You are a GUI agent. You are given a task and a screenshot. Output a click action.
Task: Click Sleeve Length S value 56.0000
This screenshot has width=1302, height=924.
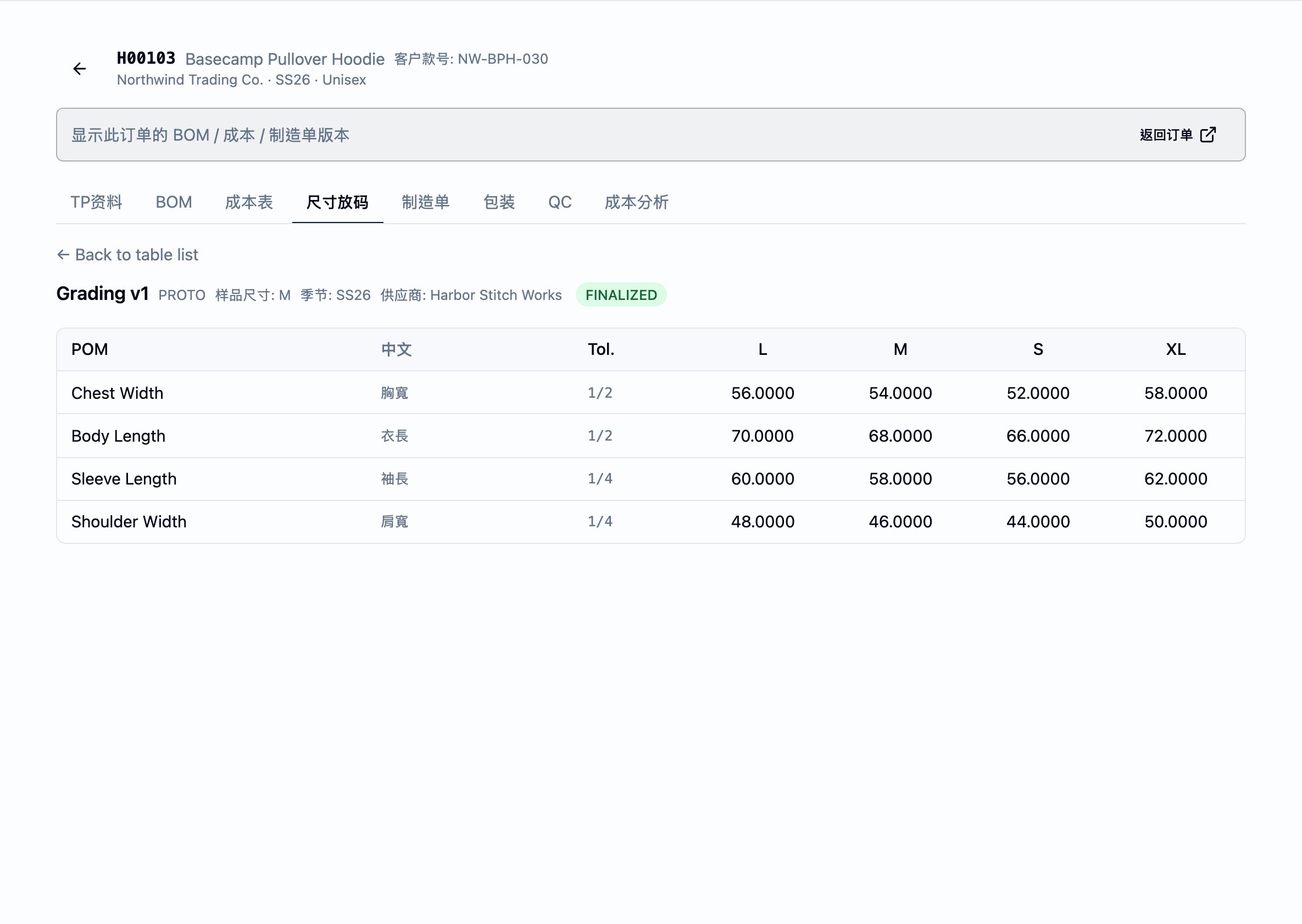coord(1038,479)
